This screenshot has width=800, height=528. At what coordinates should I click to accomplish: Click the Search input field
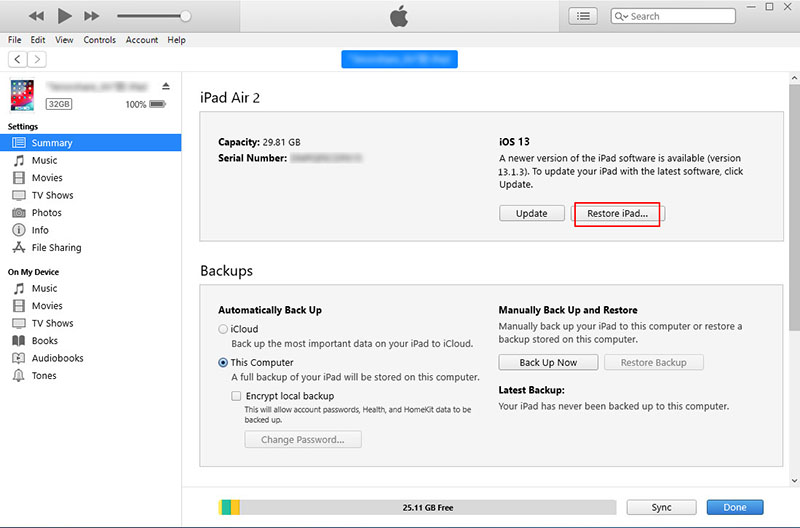pyautogui.click(x=673, y=16)
